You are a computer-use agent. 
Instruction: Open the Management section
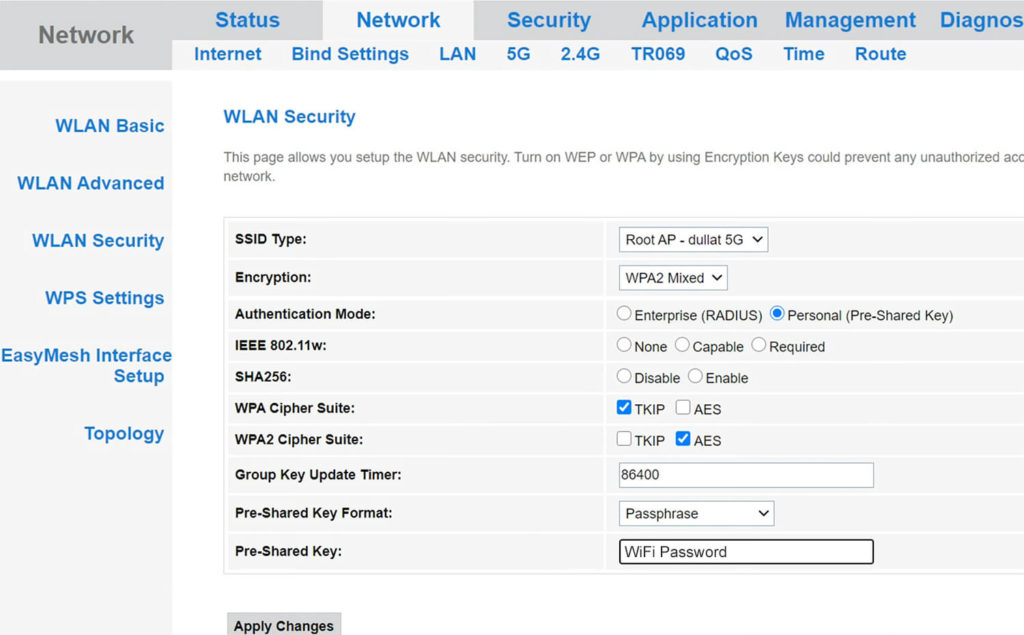point(849,19)
